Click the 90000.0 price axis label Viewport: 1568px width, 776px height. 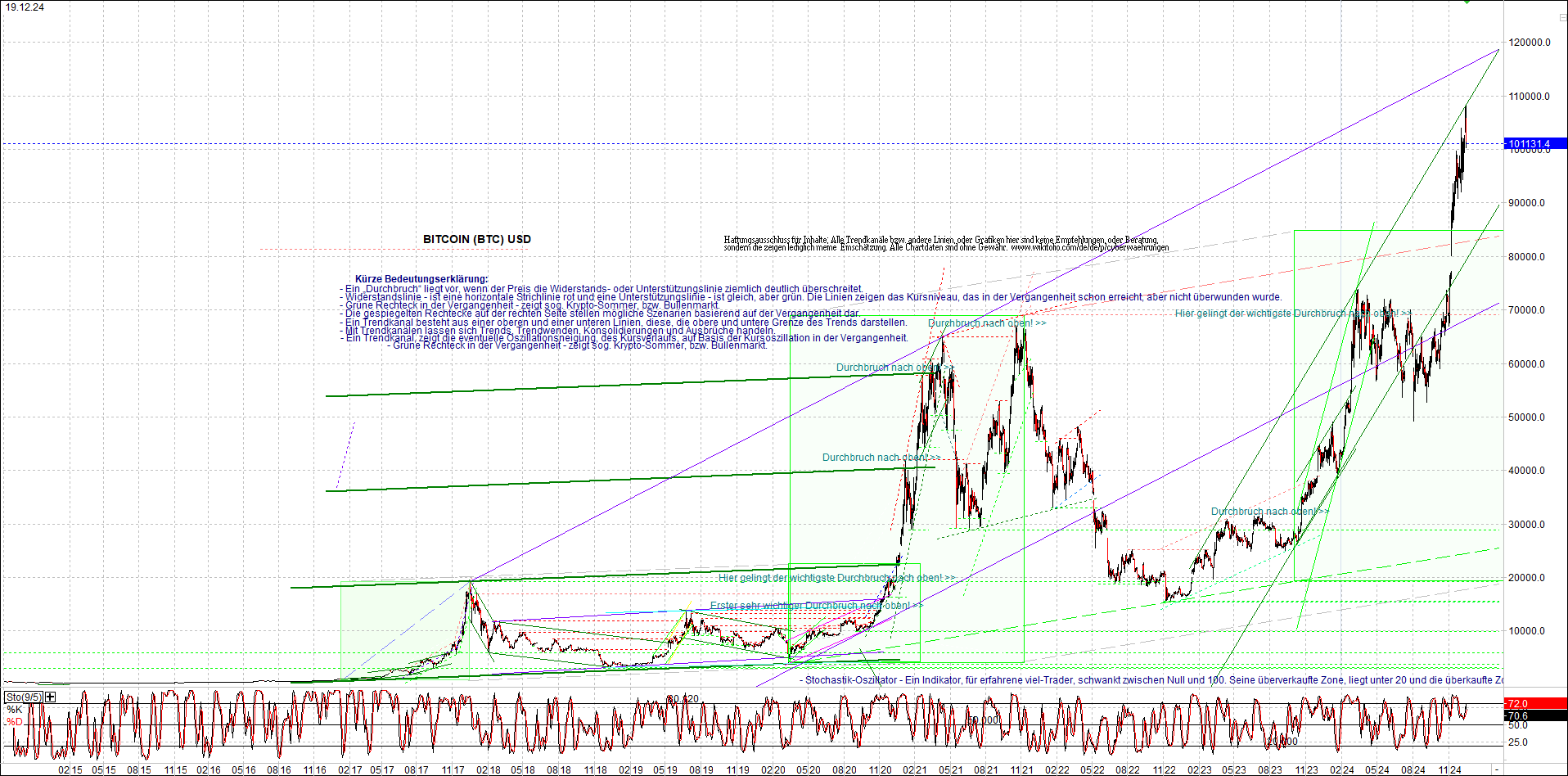click(x=1527, y=203)
